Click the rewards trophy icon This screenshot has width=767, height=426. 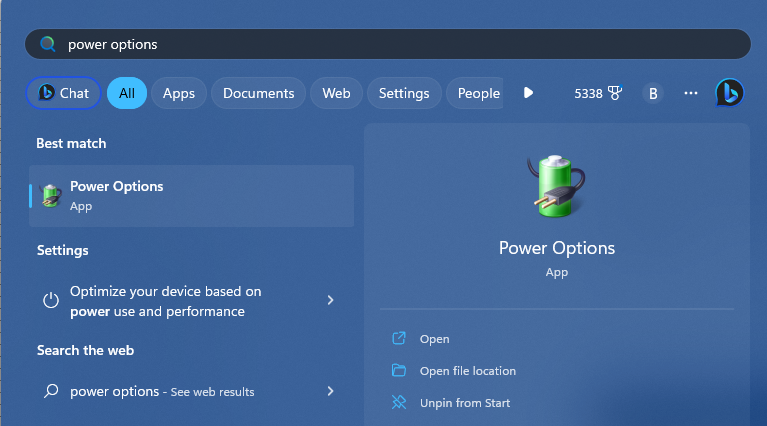(x=615, y=93)
